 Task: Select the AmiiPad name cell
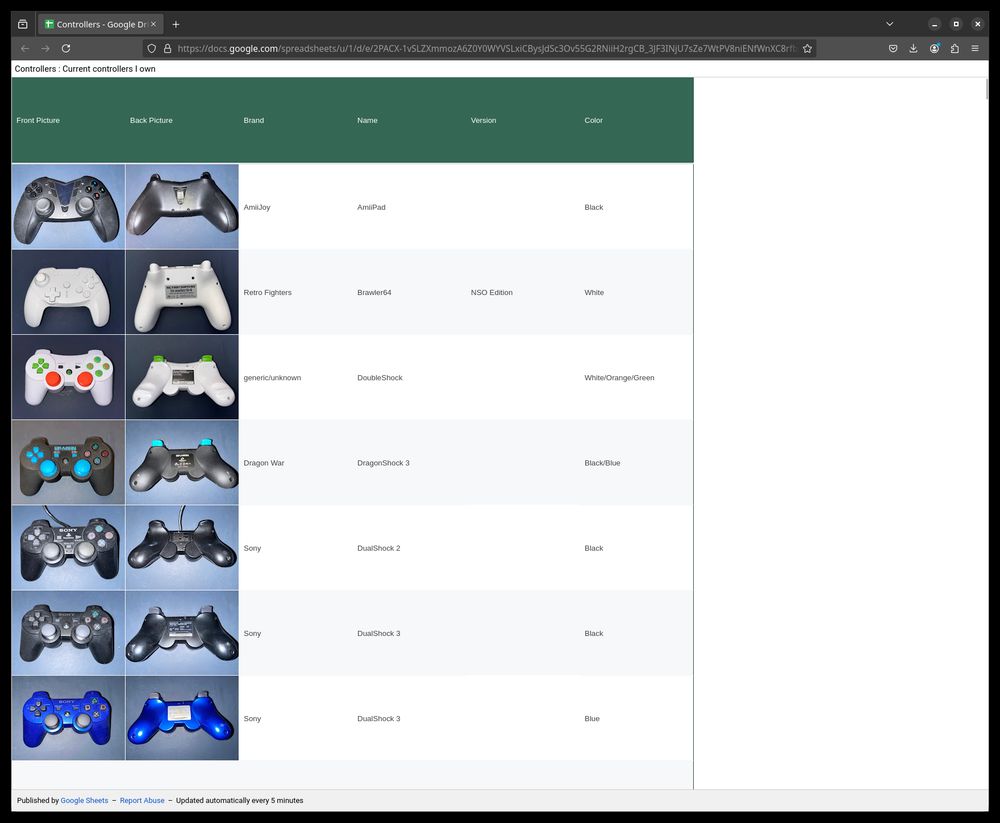(x=410, y=207)
